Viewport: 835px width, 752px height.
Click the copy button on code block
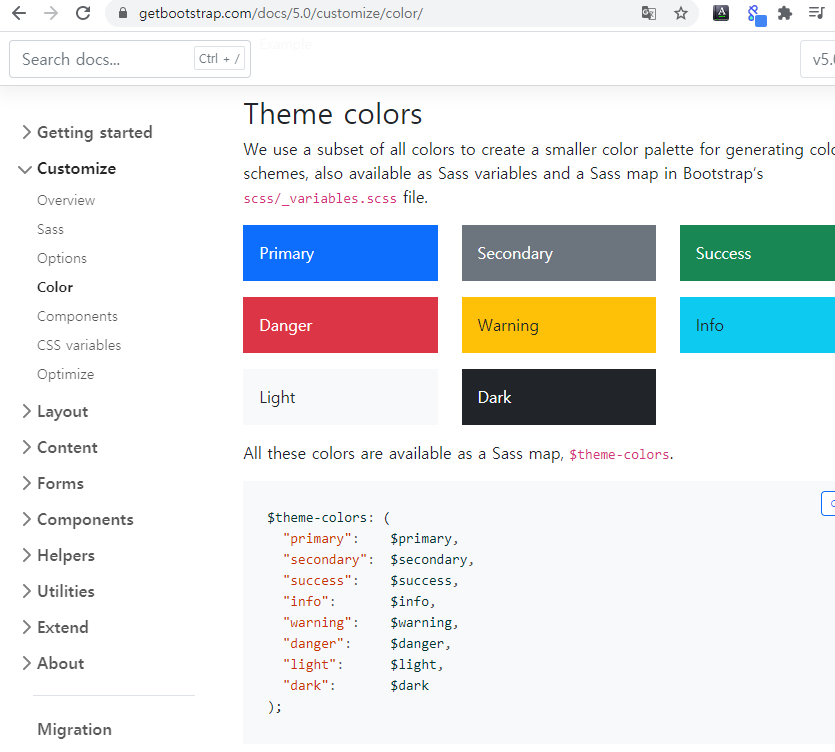[x=828, y=503]
